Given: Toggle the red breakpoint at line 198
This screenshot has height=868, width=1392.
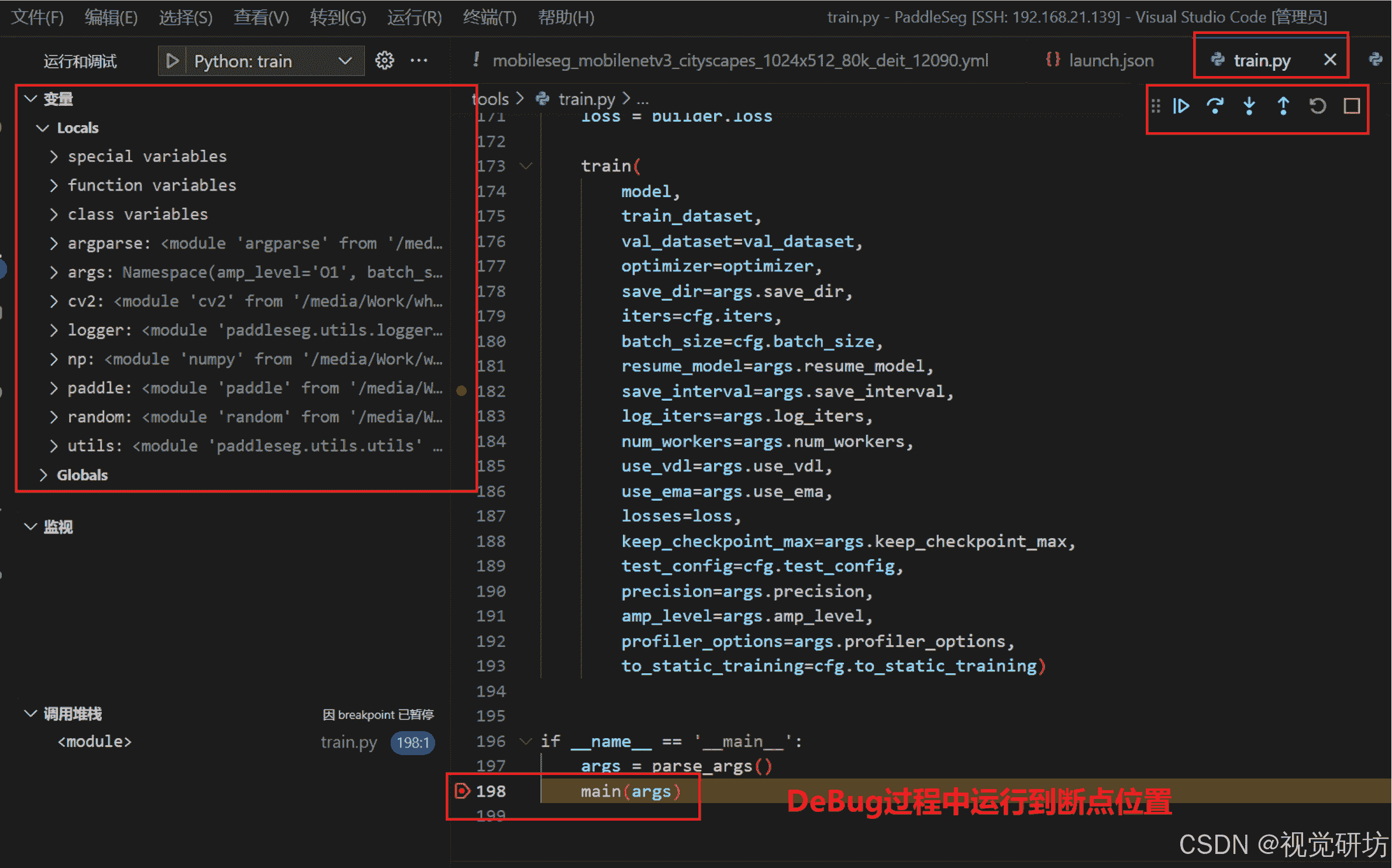Looking at the screenshot, I should click(x=462, y=791).
